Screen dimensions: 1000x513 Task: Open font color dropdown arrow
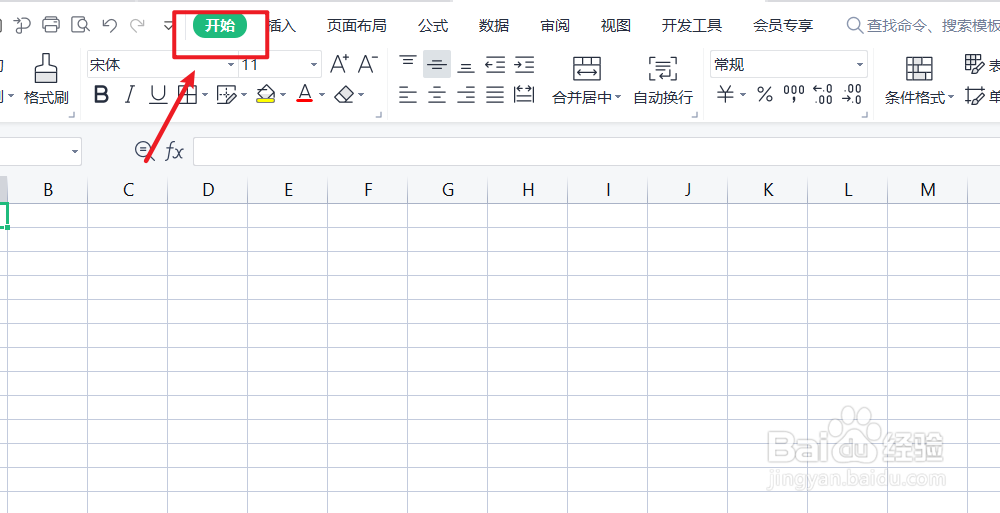[x=321, y=96]
